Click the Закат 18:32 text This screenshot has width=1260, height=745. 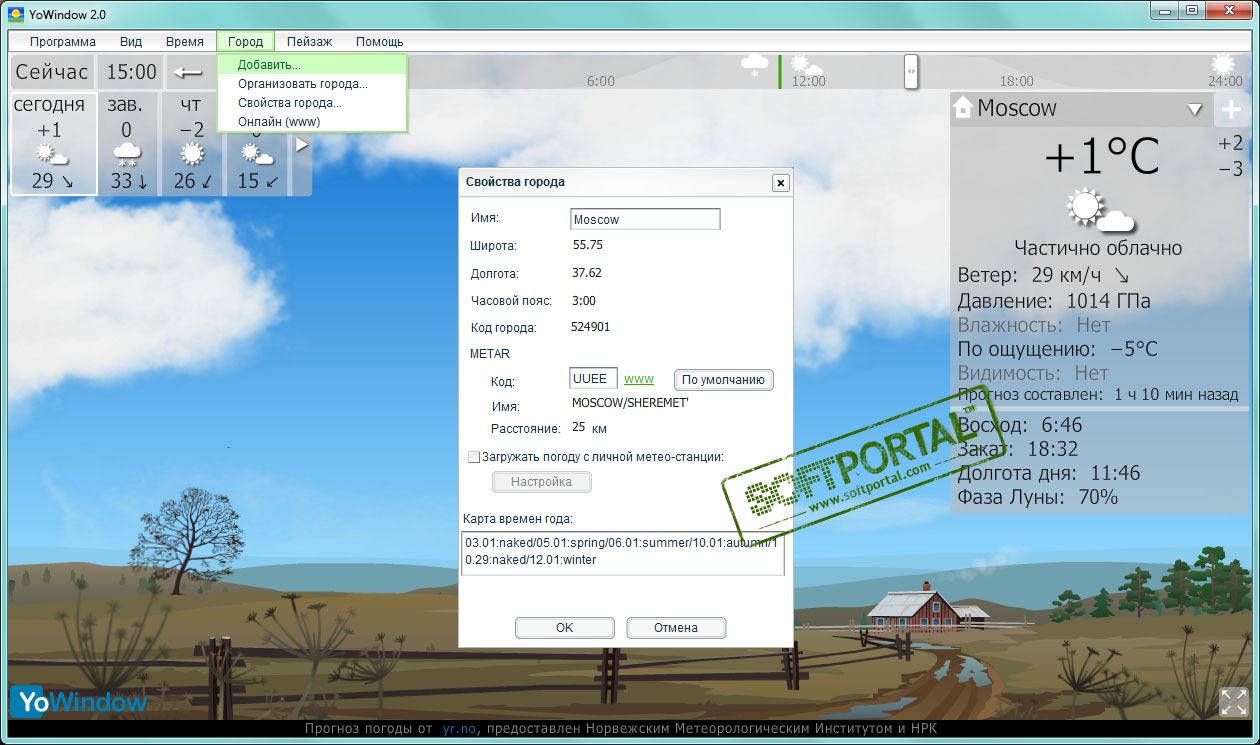[1018, 450]
